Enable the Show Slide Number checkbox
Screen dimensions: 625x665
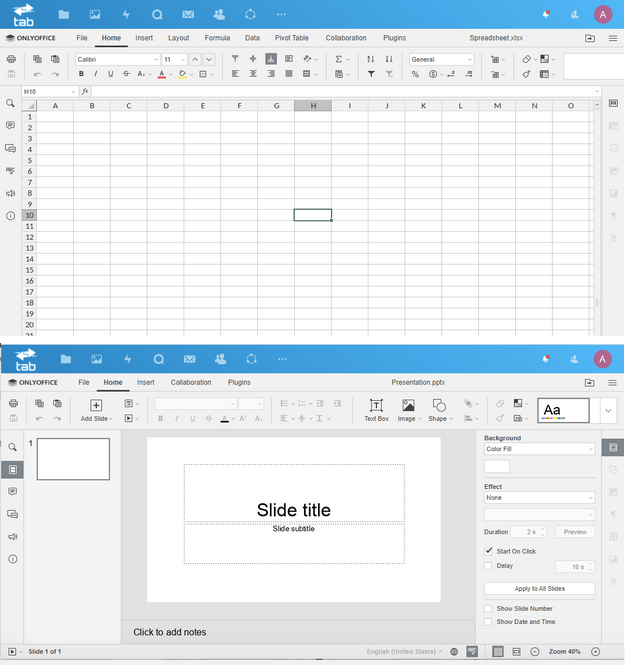[488, 609]
